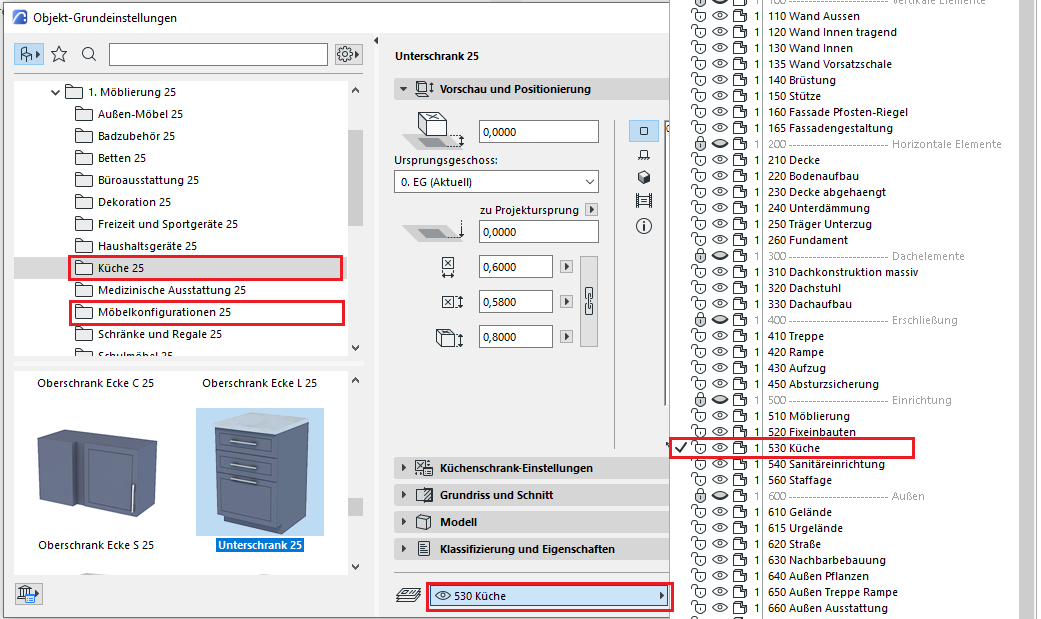Click the favorites star icon

coord(59,54)
